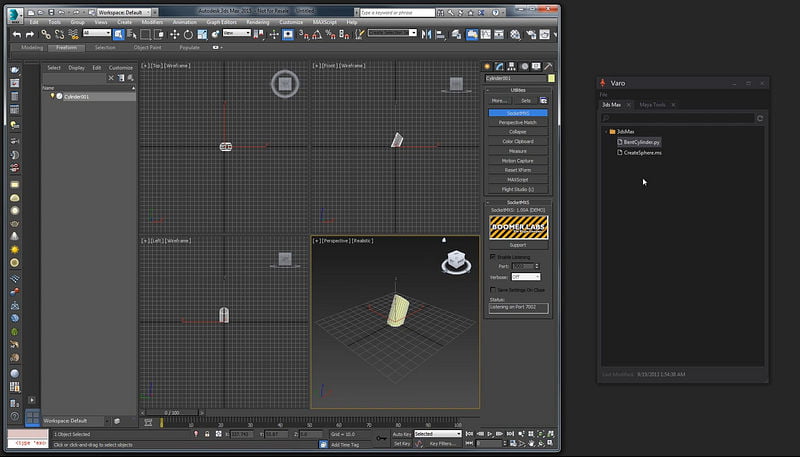Click the Reset XForm button
Image resolution: width=800 pixels, height=457 pixels.
pyautogui.click(x=517, y=170)
